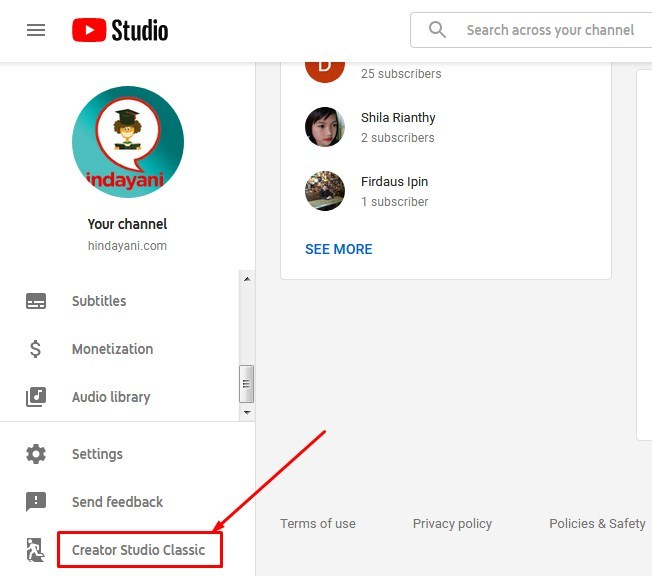Image resolution: width=652 pixels, height=576 pixels.
Task: Click the Your channel label
Action: click(x=127, y=224)
